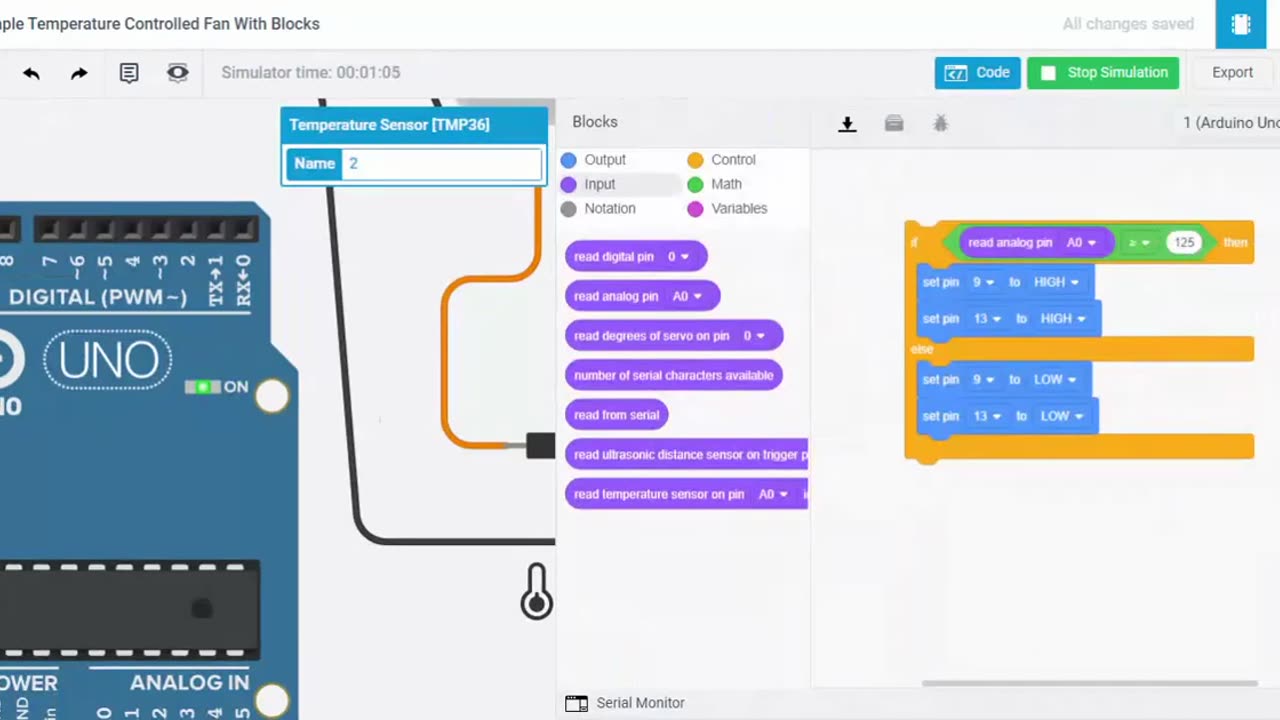The image size is (1280, 720).
Task: Click the horizontal scrollbar of the code workspace
Action: pos(1089,683)
